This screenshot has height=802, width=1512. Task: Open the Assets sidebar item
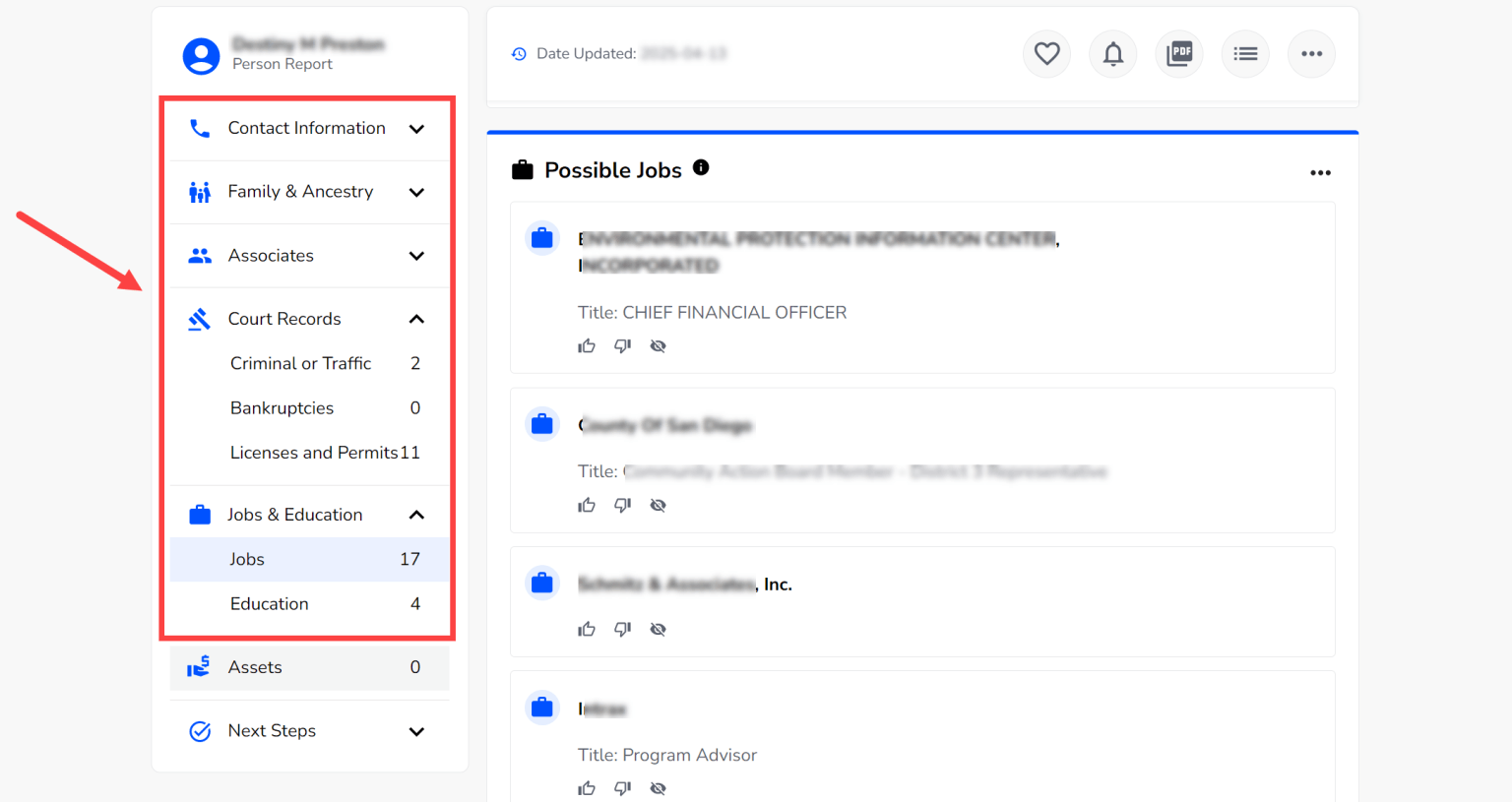[256, 667]
